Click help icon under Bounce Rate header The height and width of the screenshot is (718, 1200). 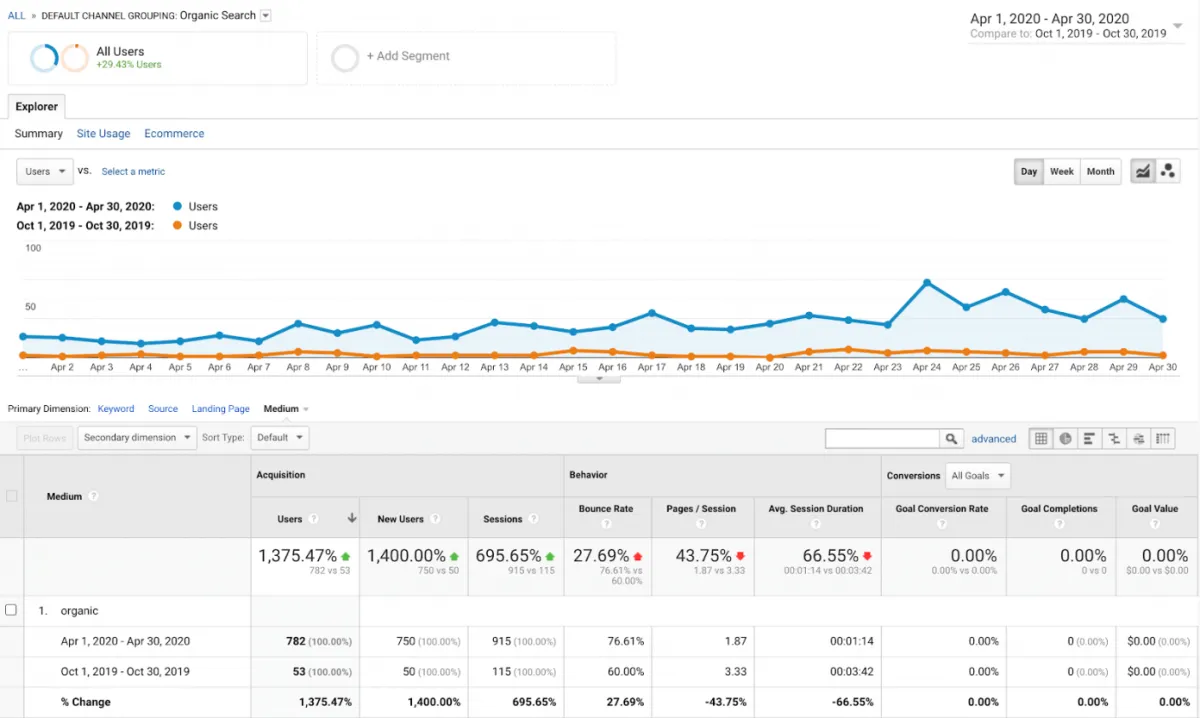click(x=606, y=524)
